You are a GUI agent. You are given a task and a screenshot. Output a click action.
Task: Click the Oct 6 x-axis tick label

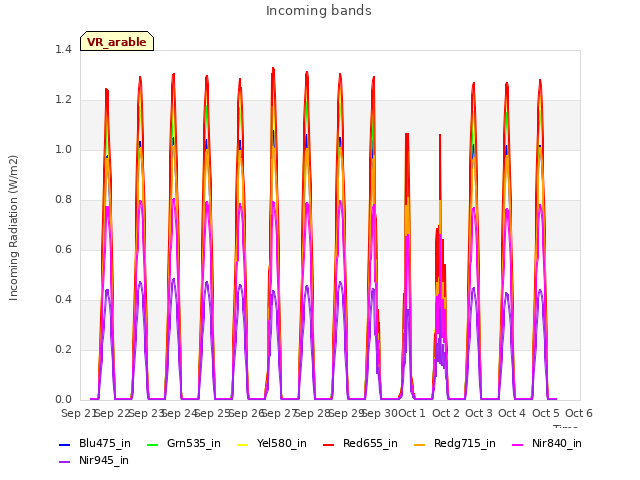[x=579, y=413]
